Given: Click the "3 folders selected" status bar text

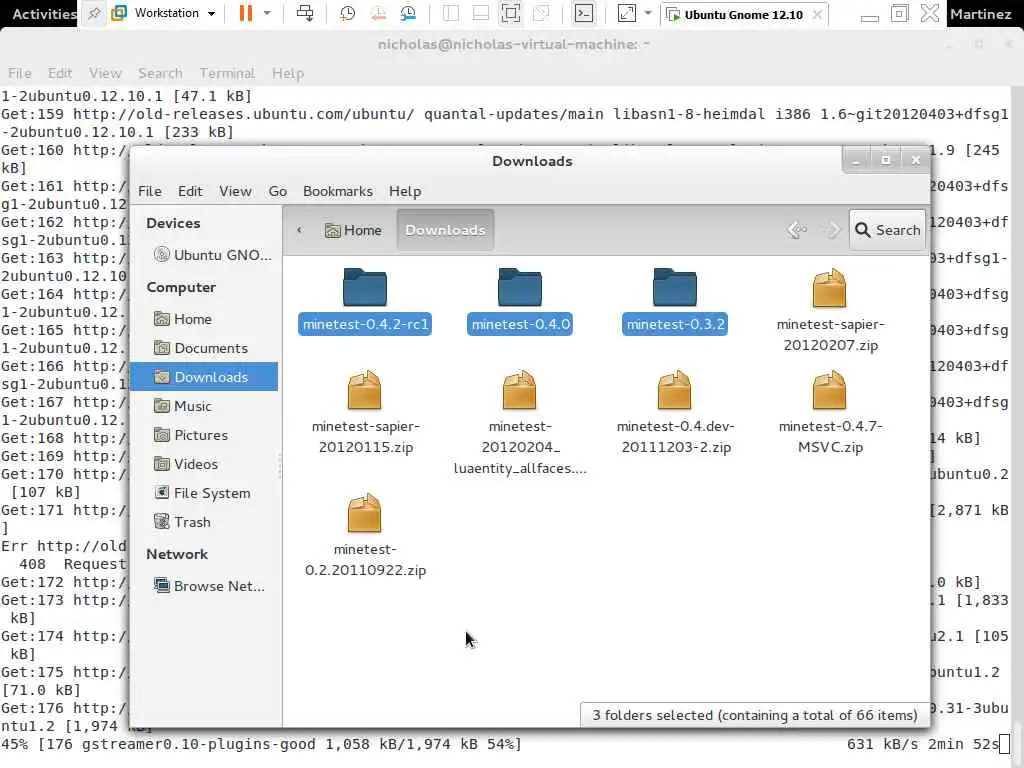Looking at the screenshot, I should click(754, 715).
